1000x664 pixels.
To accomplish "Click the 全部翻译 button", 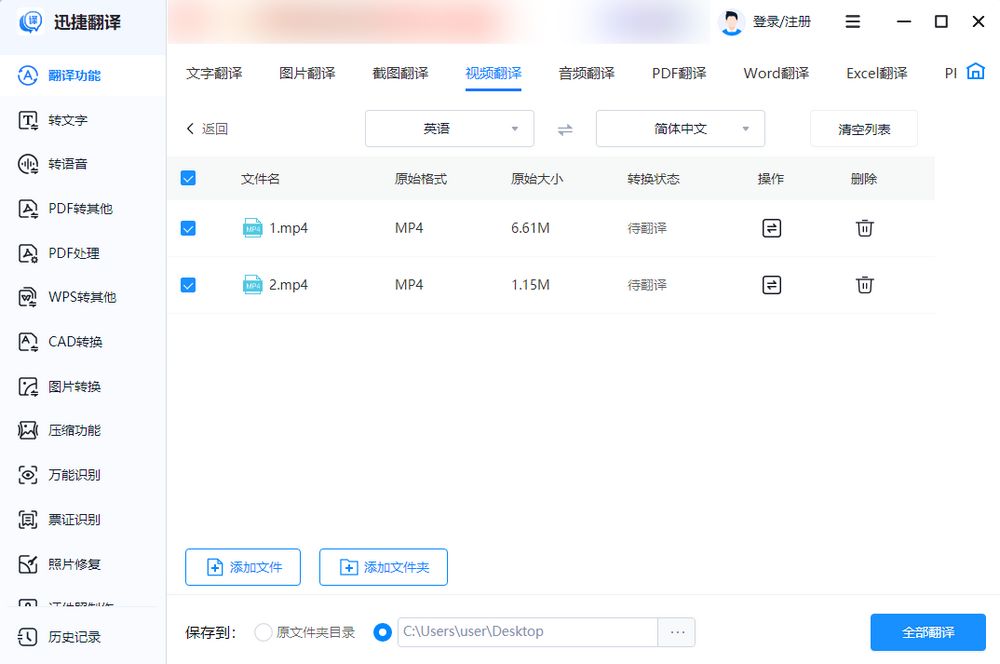I will [x=927, y=632].
